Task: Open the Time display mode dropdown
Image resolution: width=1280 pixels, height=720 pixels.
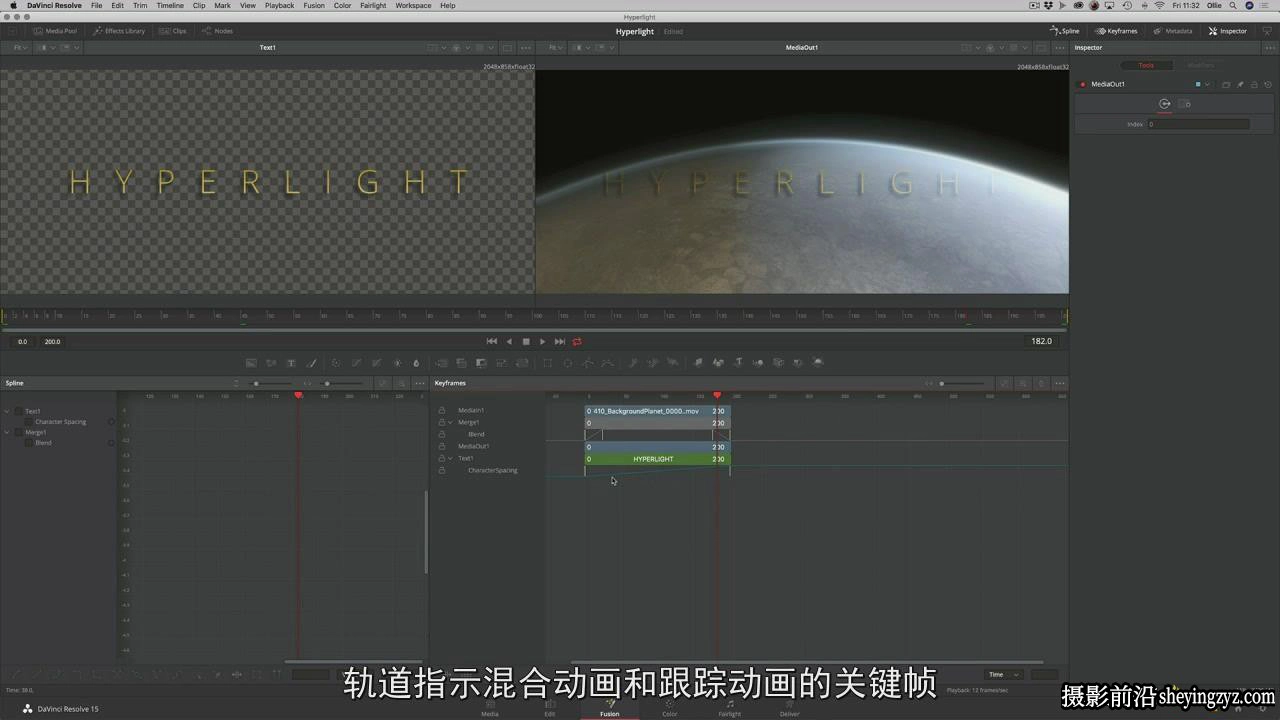Action: pyautogui.click(x=1003, y=674)
